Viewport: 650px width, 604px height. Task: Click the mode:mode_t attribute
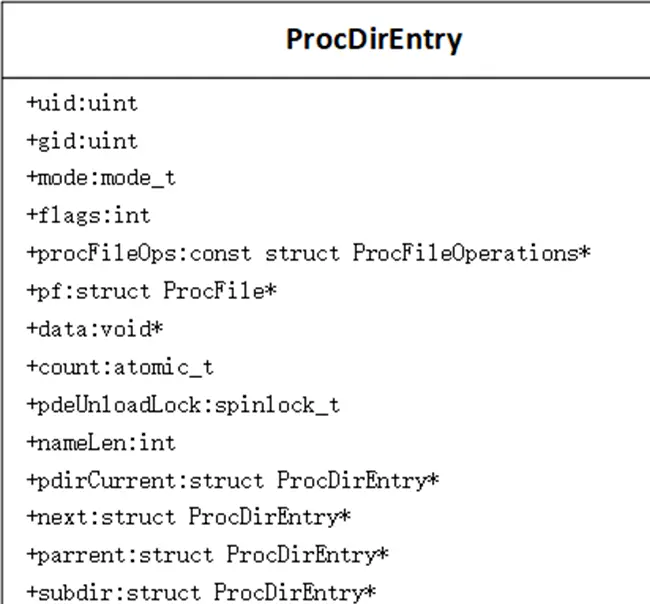[x=101, y=179]
